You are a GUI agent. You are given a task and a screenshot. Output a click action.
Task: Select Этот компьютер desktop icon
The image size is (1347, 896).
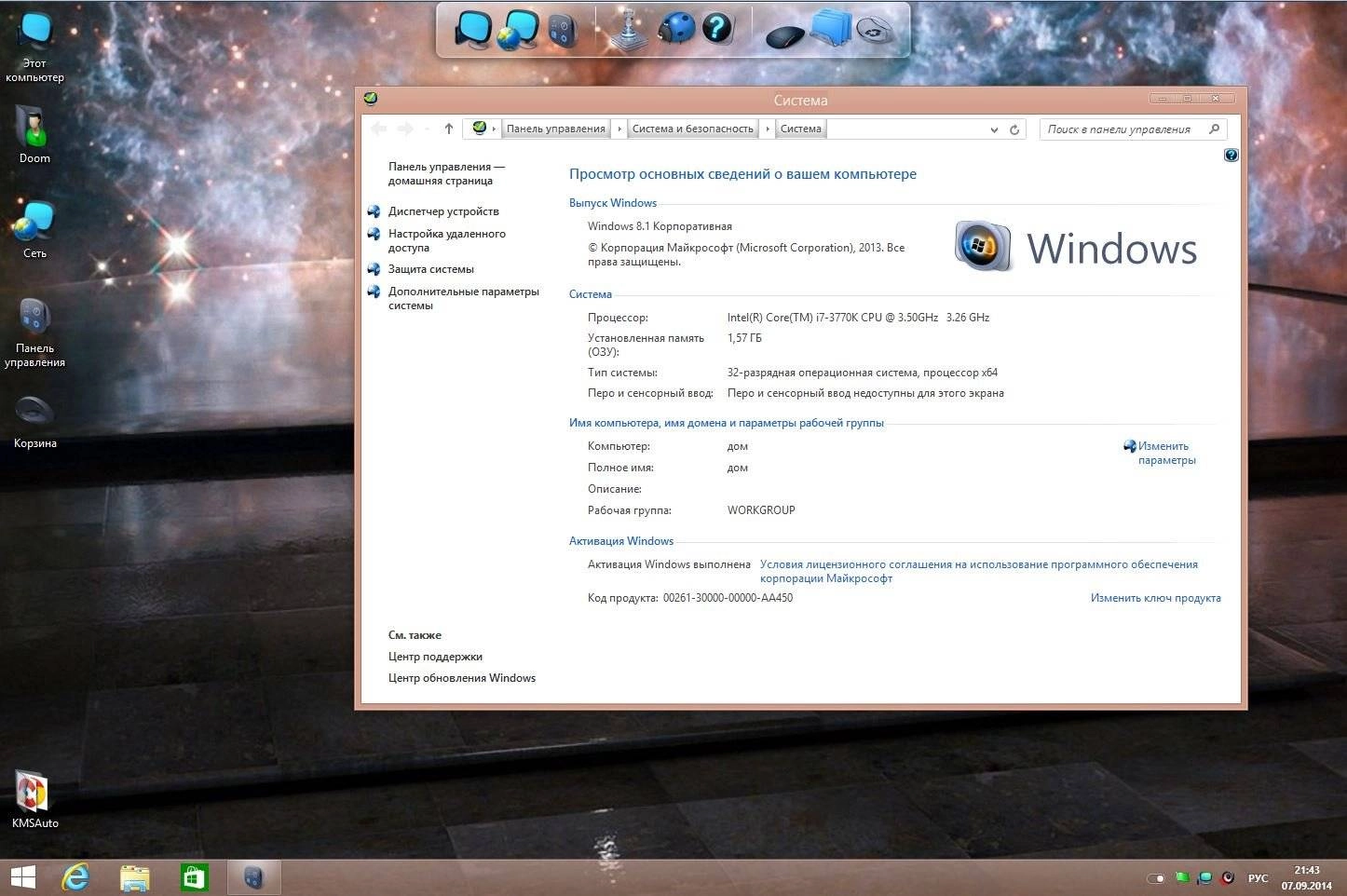click(34, 47)
